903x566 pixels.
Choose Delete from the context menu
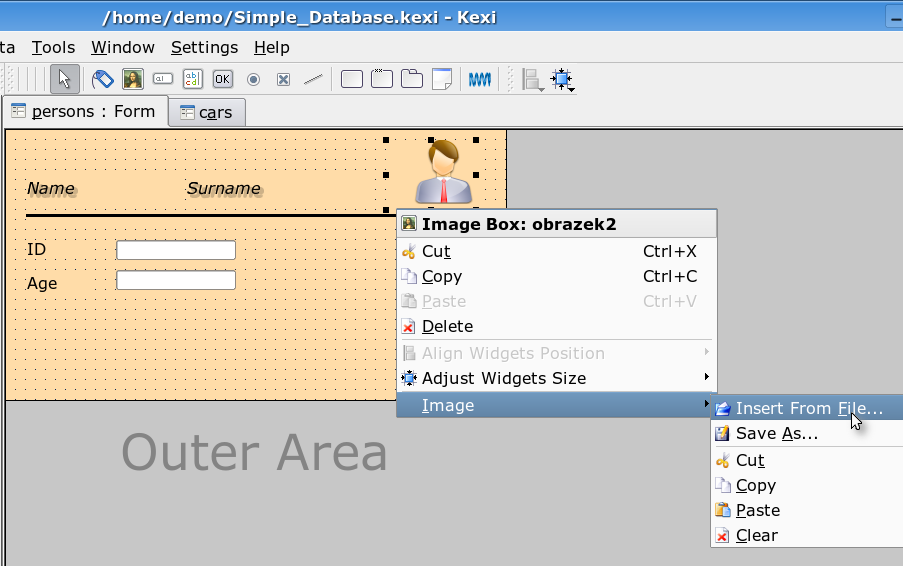point(447,326)
